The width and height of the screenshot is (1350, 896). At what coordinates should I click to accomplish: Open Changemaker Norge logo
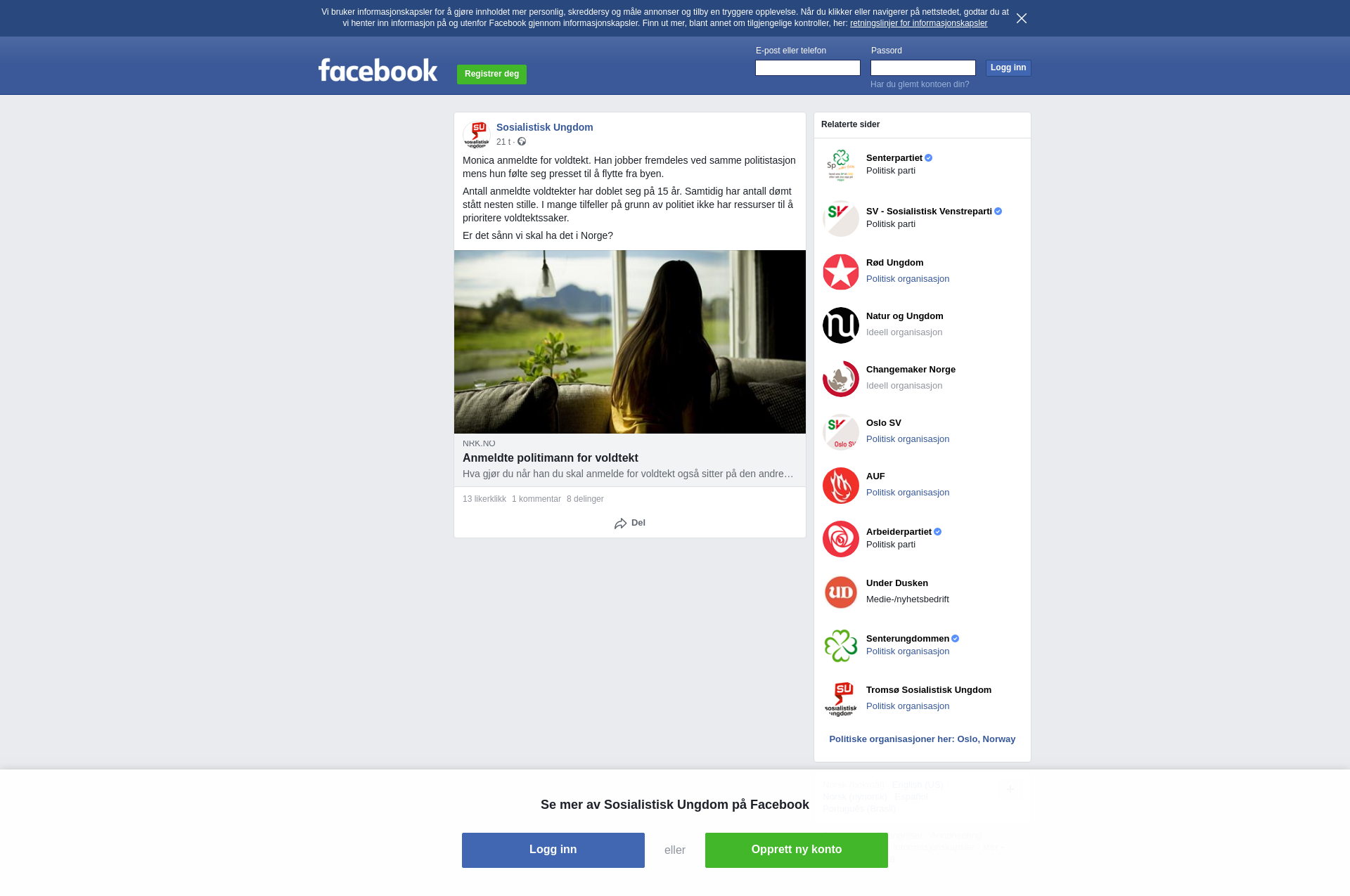point(841,379)
